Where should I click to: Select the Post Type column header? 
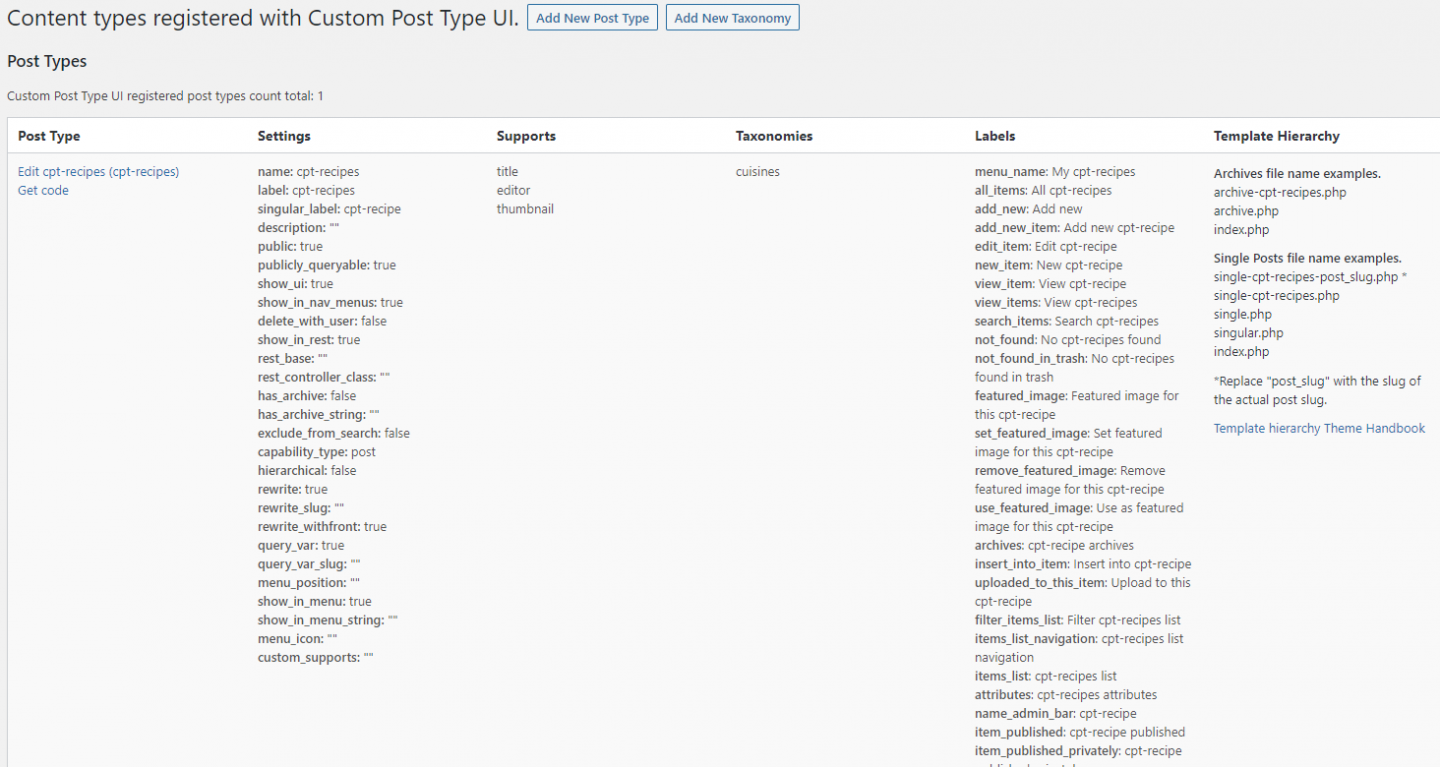tap(49, 136)
